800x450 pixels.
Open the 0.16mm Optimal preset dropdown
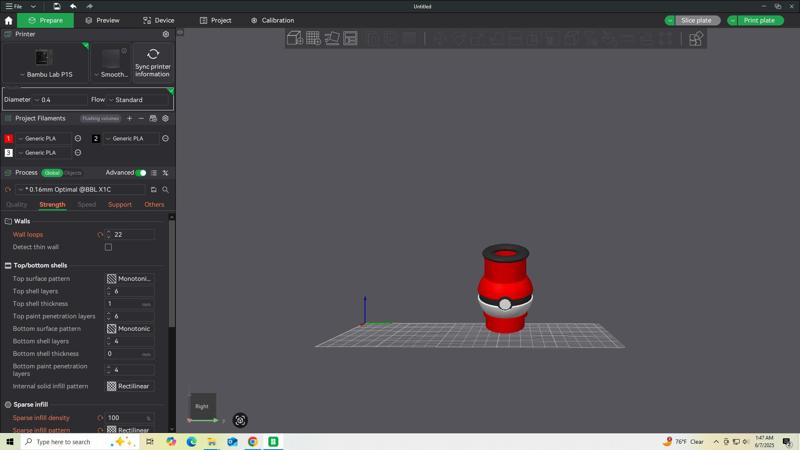pos(80,189)
